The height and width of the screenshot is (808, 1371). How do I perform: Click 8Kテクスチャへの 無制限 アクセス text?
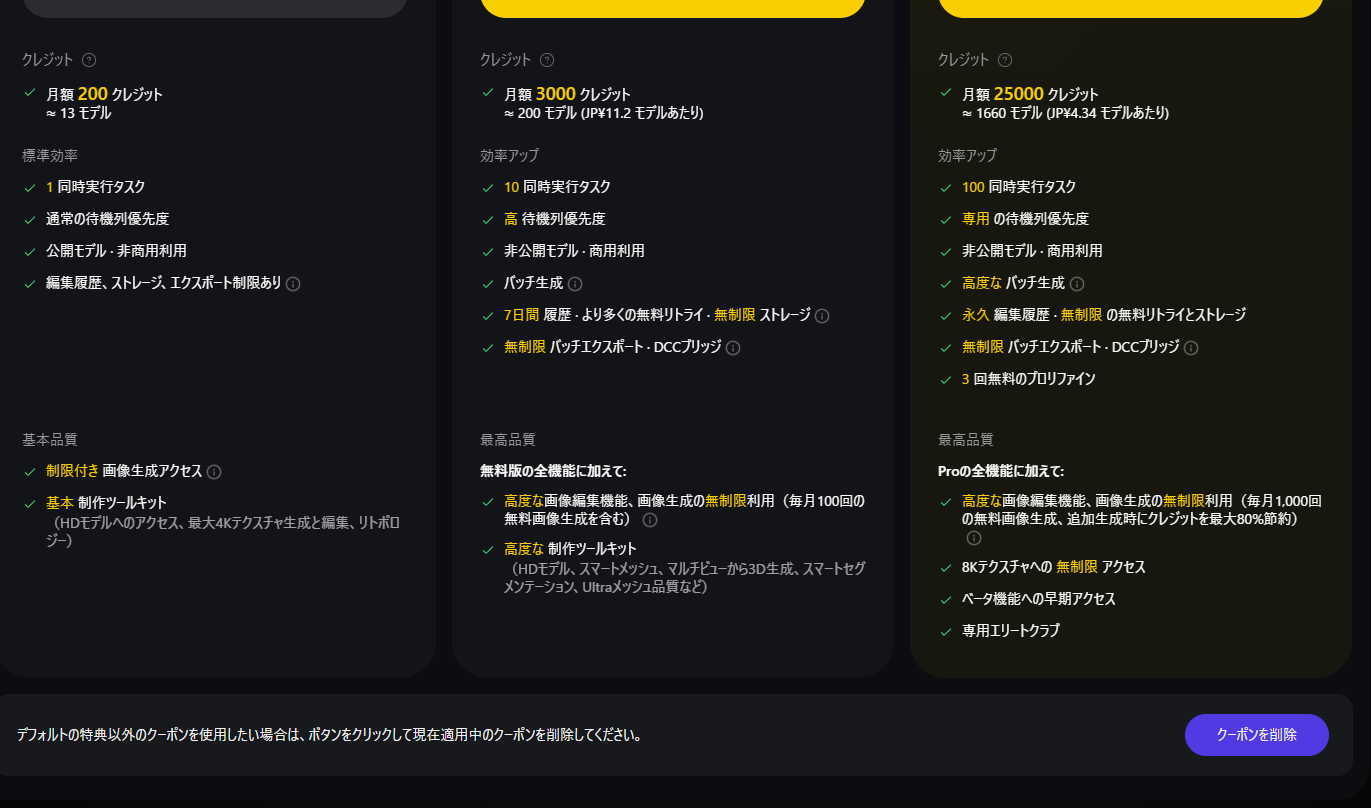pyautogui.click(x=1053, y=567)
